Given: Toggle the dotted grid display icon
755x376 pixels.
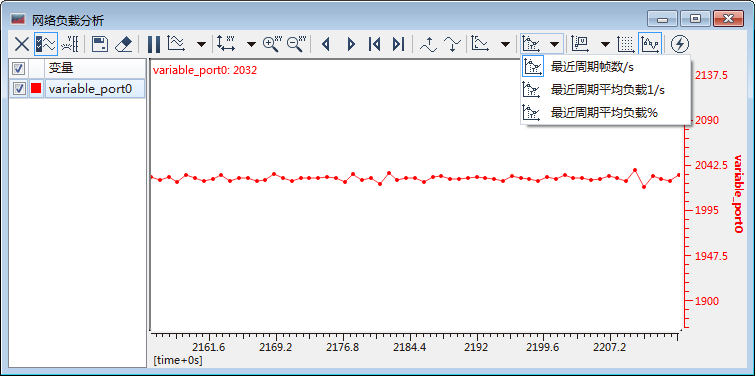Looking at the screenshot, I should (625, 44).
